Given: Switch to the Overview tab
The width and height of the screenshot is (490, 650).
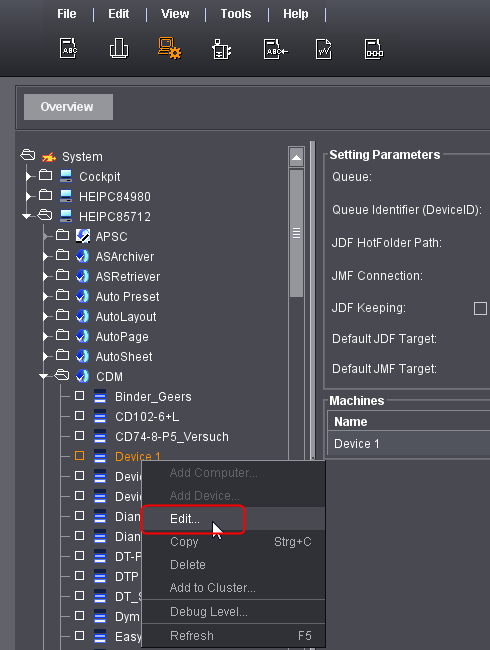Looking at the screenshot, I should point(68,107).
